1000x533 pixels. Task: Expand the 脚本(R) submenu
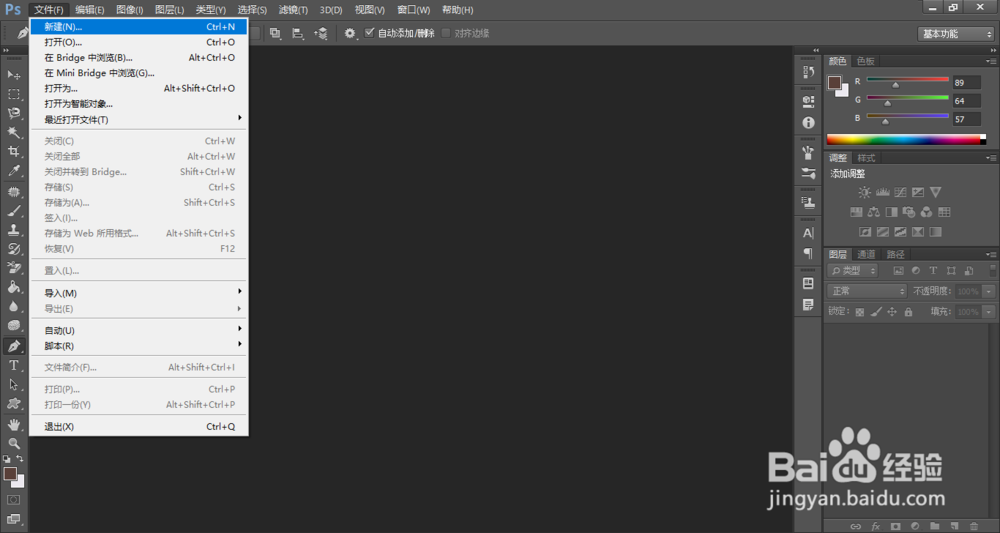tap(138, 346)
